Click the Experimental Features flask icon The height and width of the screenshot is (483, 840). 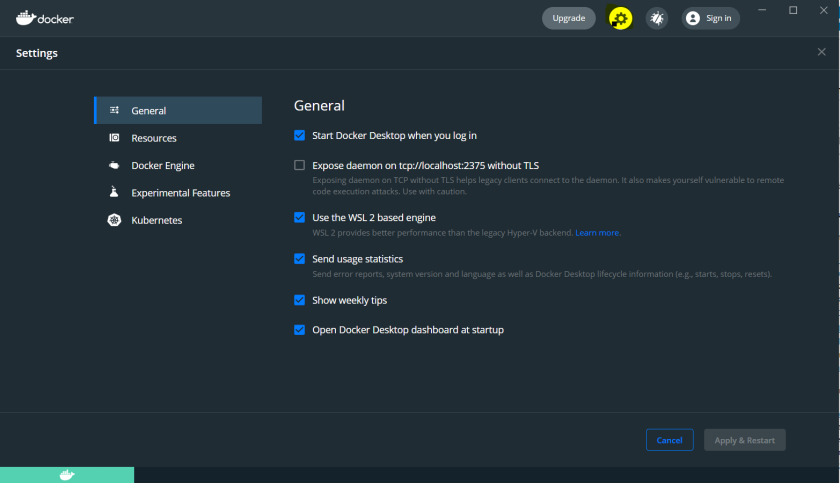114,193
